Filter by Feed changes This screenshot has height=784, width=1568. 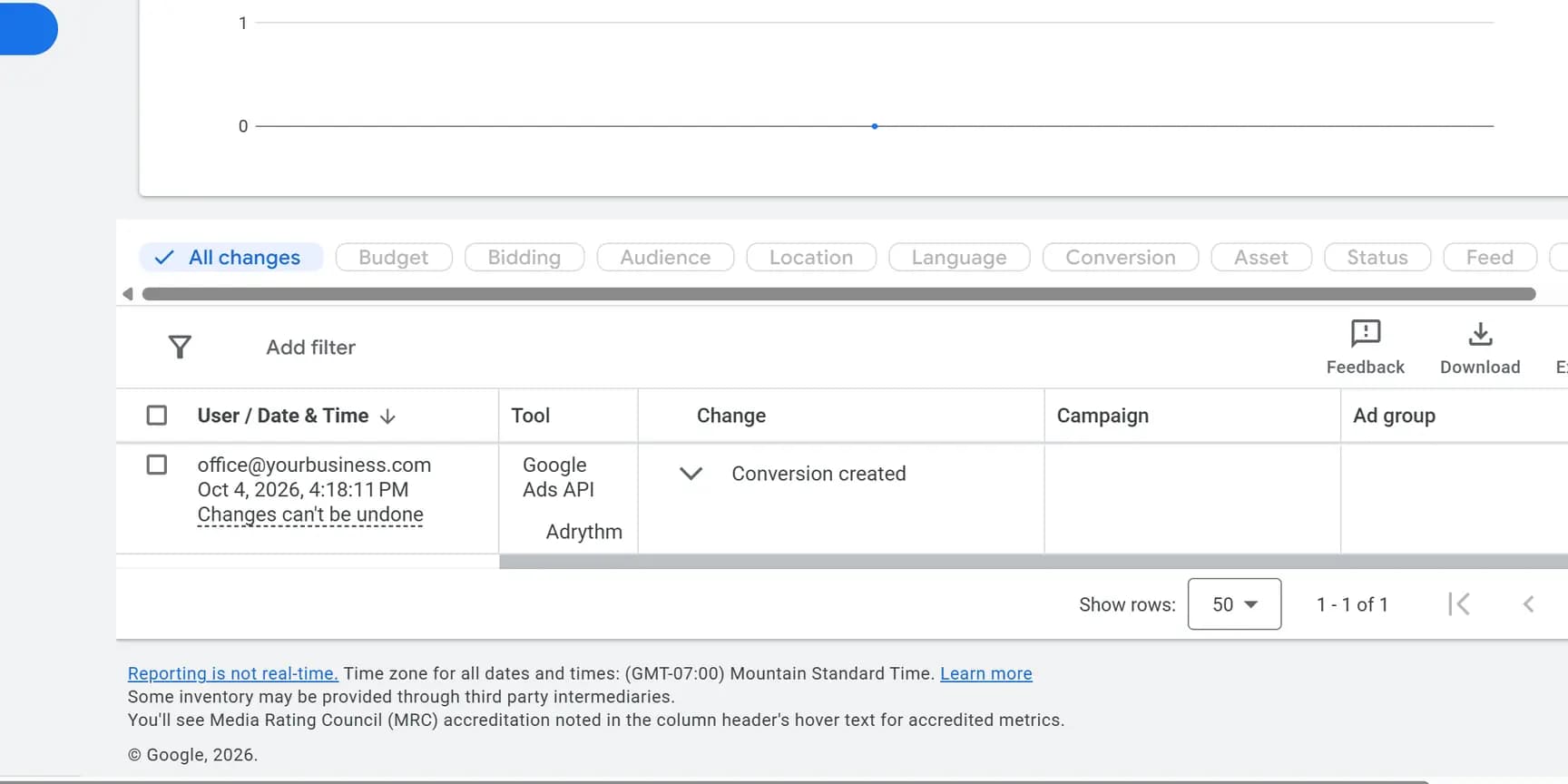[x=1490, y=258]
